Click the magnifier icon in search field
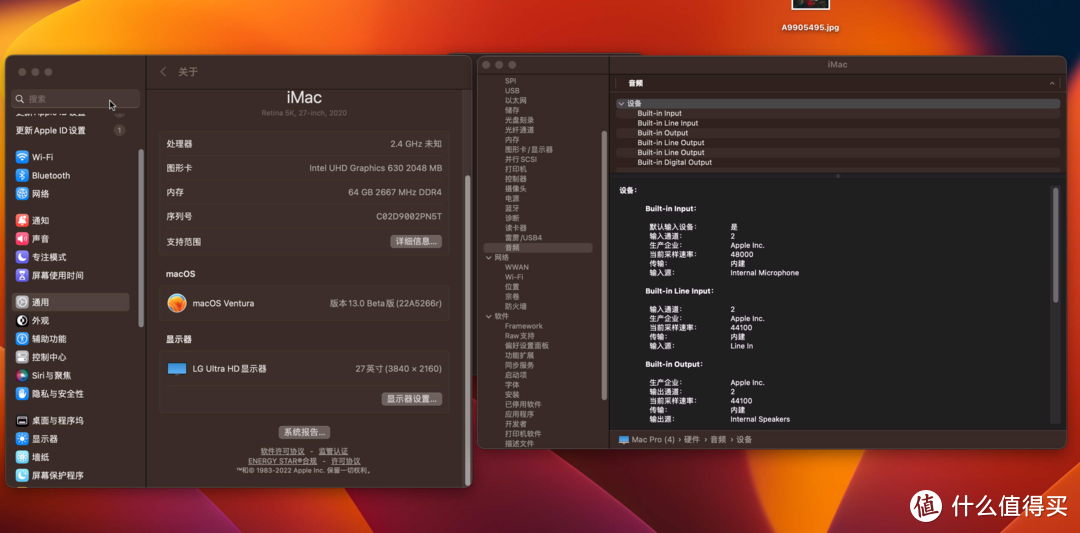 [20, 99]
